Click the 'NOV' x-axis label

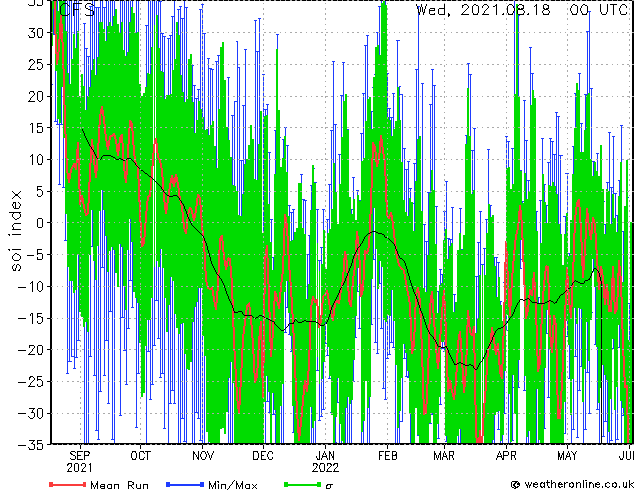point(203,456)
